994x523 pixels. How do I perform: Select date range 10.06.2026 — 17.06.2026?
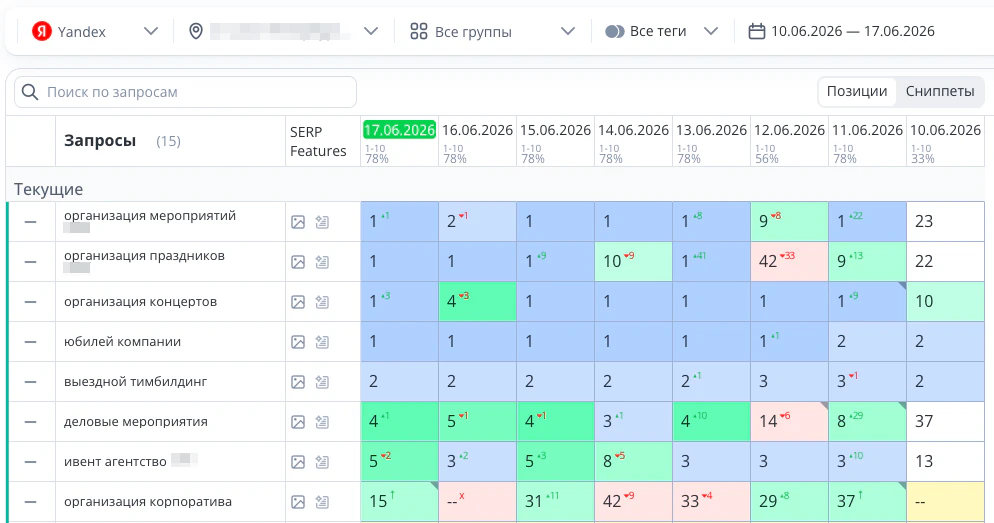853,31
